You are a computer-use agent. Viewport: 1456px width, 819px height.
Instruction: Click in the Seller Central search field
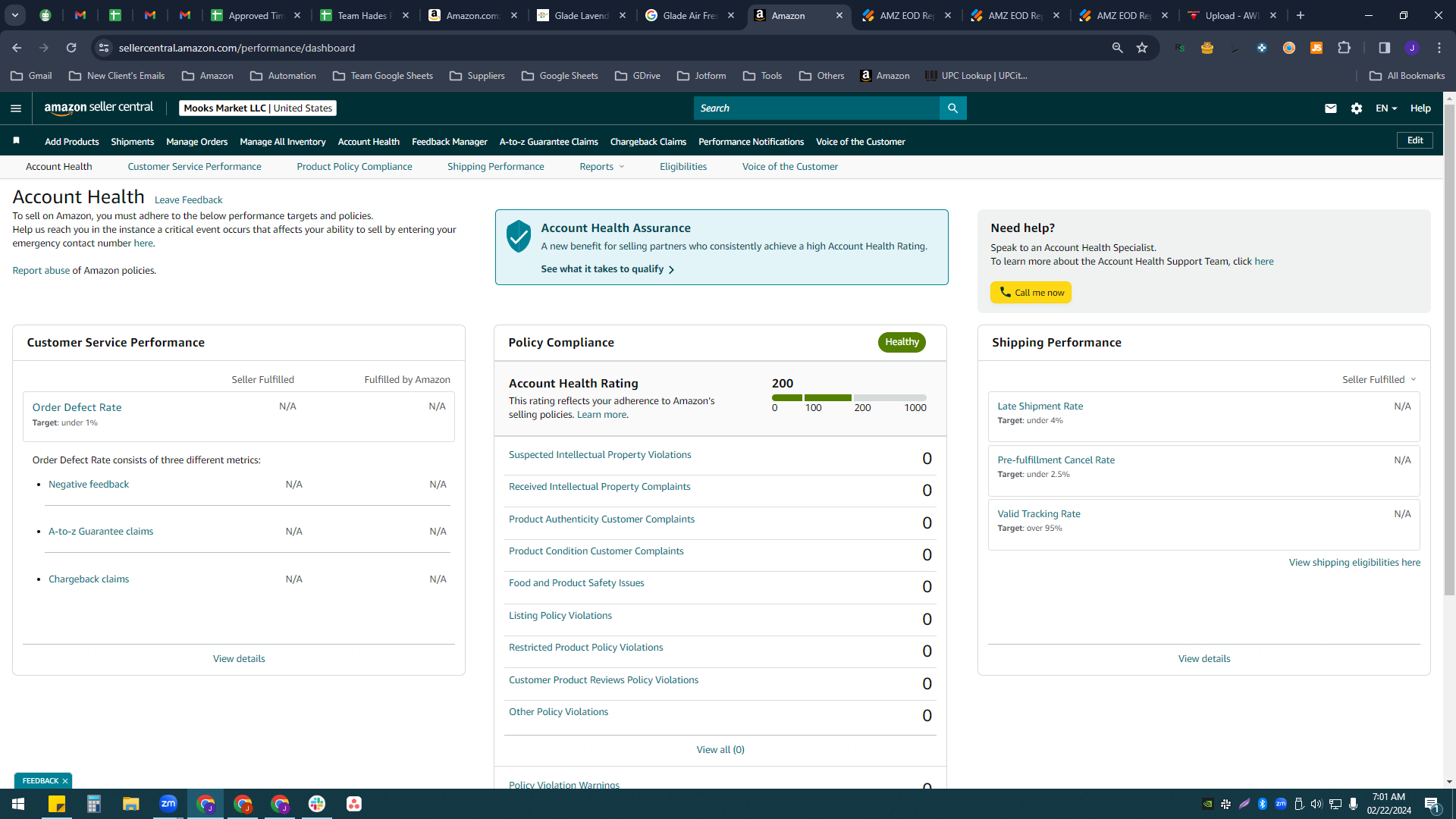[x=816, y=108]
